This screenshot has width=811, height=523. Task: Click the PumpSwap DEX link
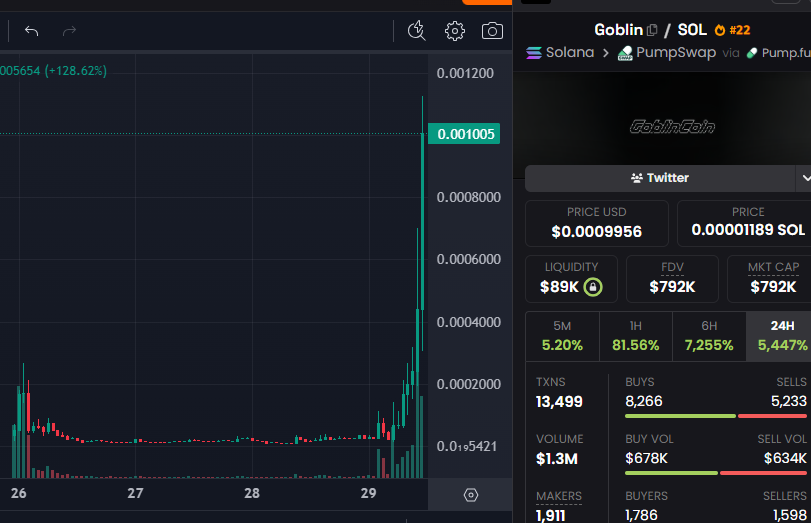pos(667,53)
